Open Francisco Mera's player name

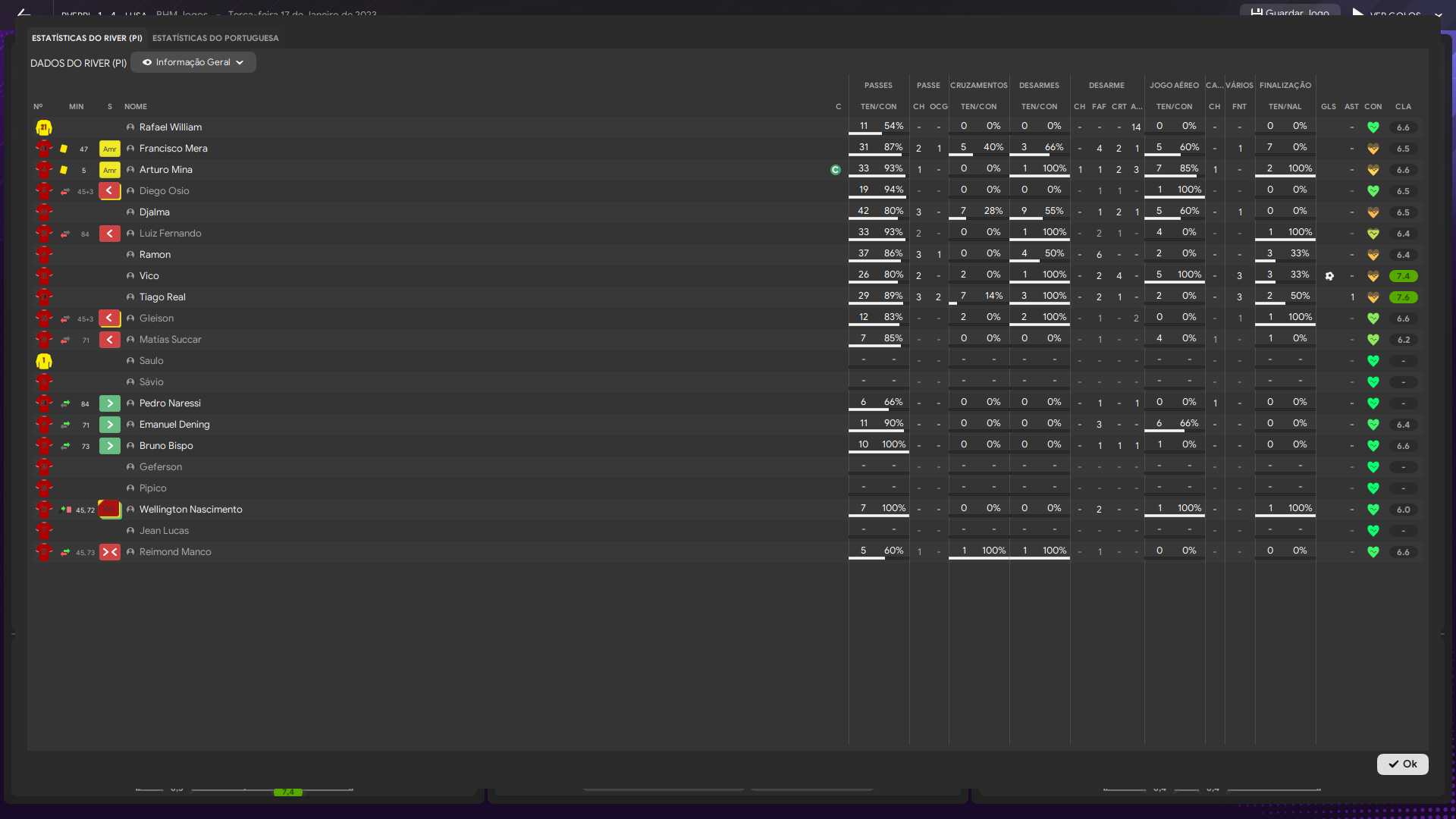(x=174, y=149)
